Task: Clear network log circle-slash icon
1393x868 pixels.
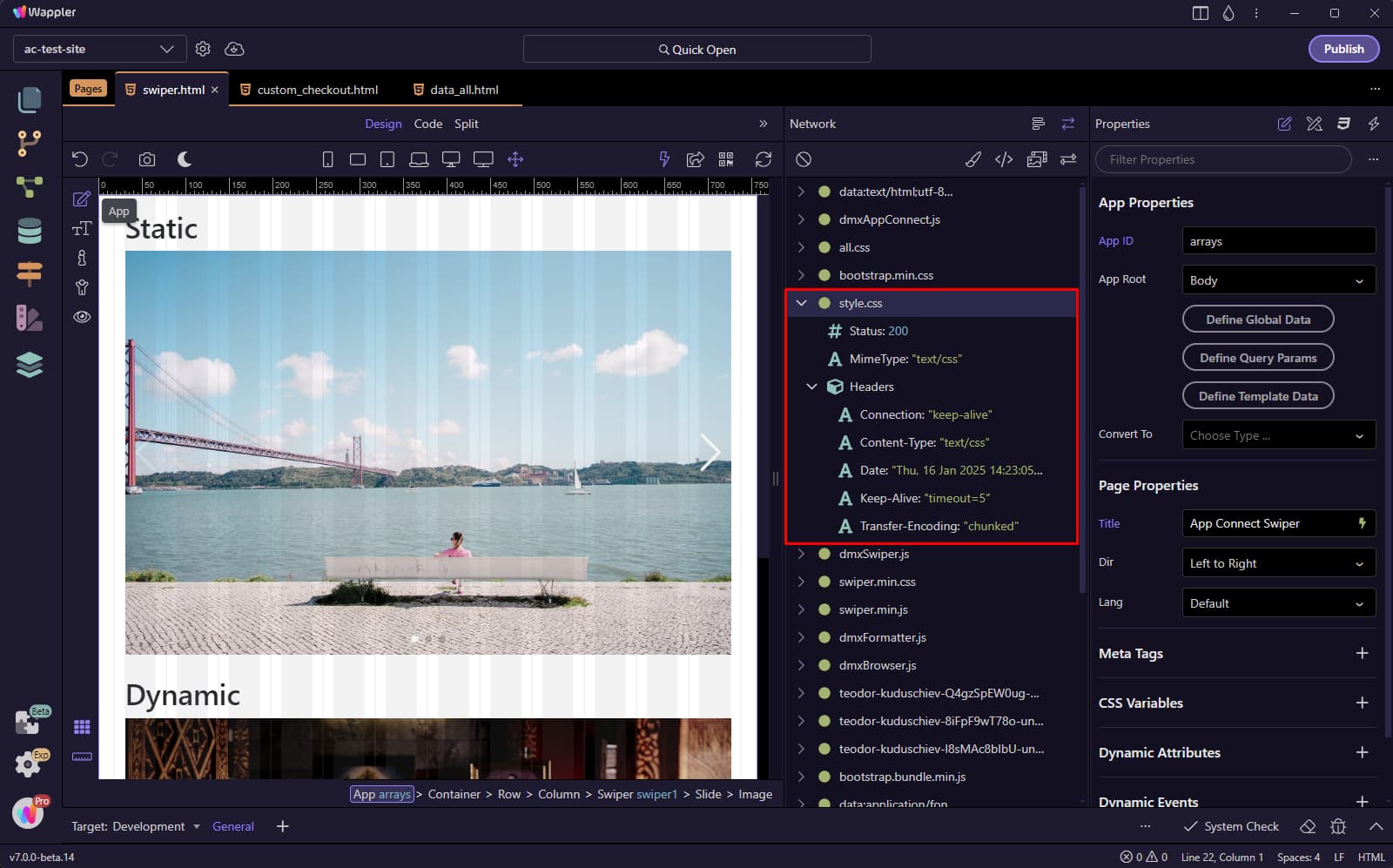Action: coord(804,159)
